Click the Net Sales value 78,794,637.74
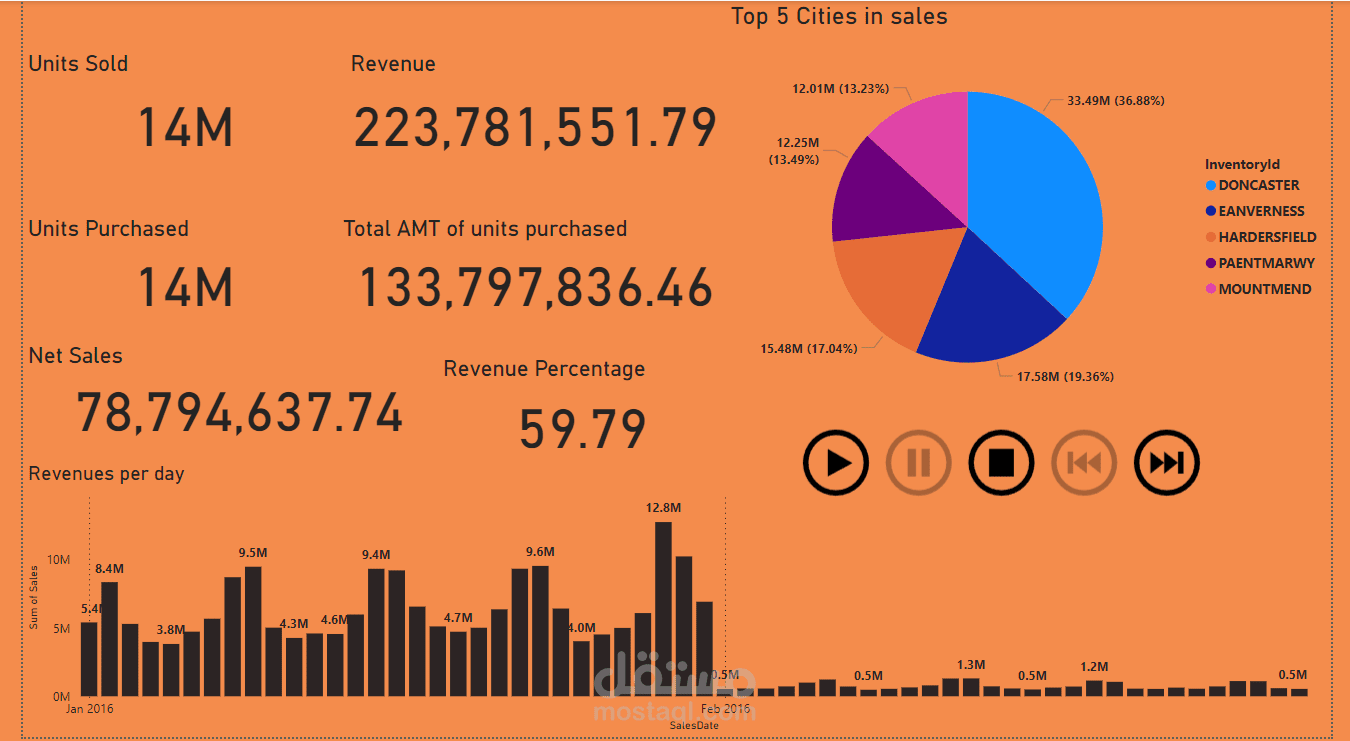The image size is (1350, 741). [x=240, y=412]
